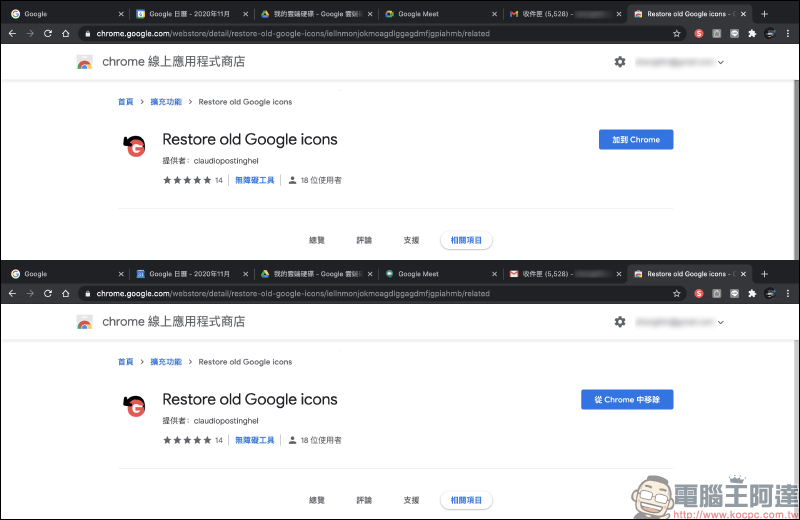Image resolution: width=800 pixels, height=520 pixels.
Task: Click the Restore old Google icons logo, top window
Action: tap(135, 146)
